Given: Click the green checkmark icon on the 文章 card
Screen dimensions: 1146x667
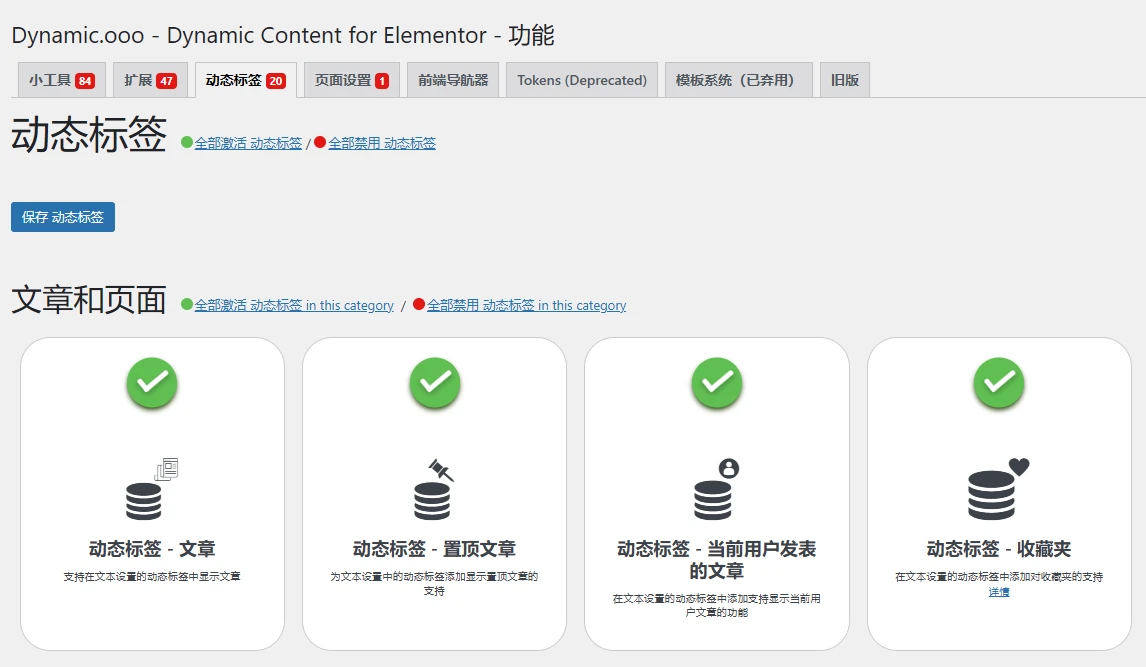Looking at the screenshot, I should click(x=151, y=384).
